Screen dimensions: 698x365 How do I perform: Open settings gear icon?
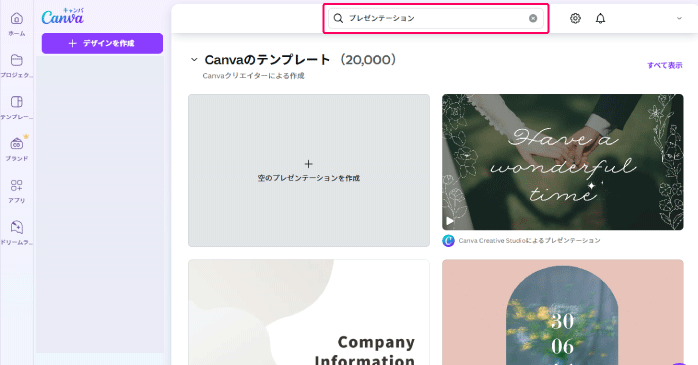click(x=575, y=18)
